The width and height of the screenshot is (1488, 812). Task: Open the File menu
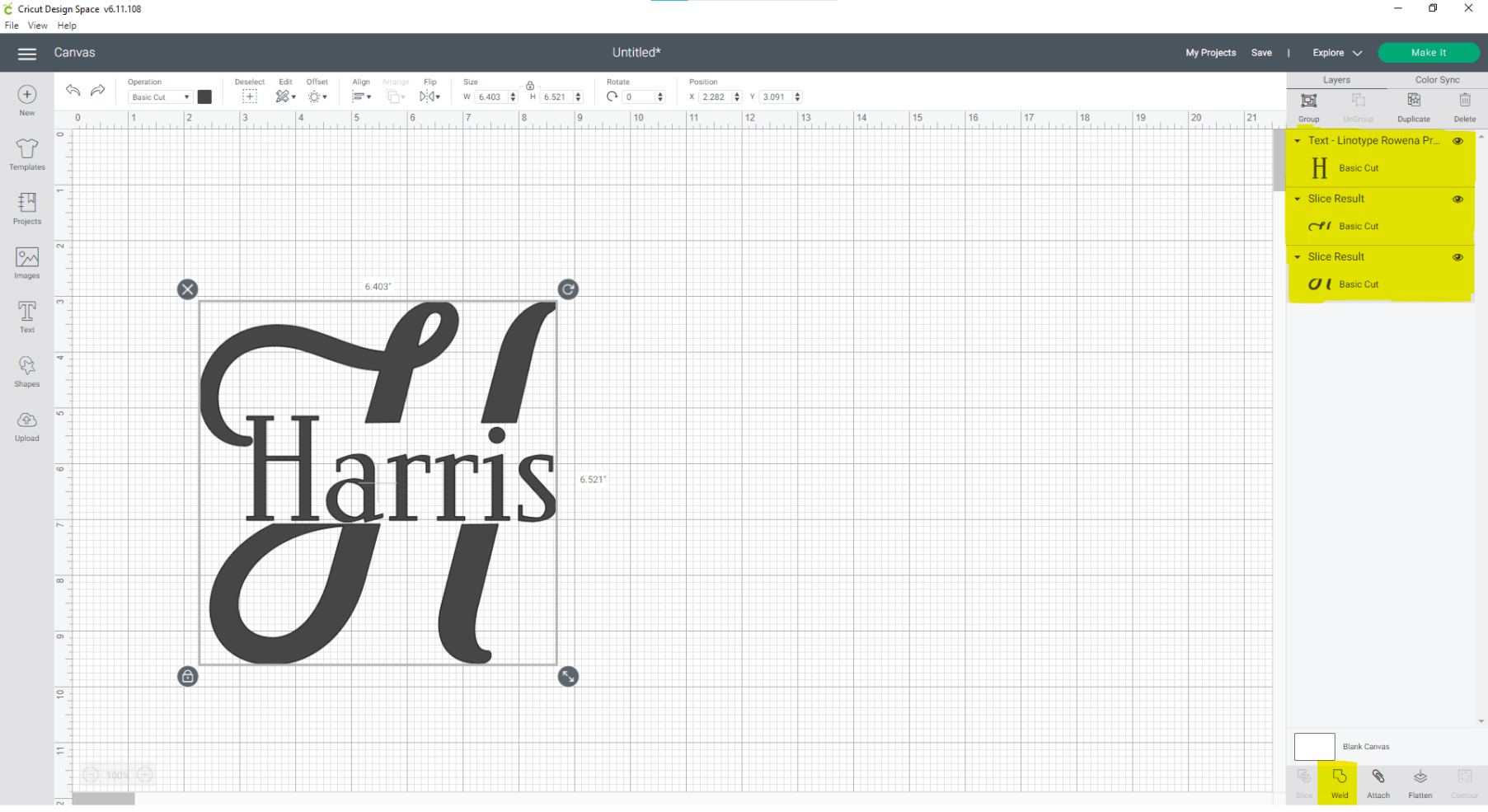(12, 25)
